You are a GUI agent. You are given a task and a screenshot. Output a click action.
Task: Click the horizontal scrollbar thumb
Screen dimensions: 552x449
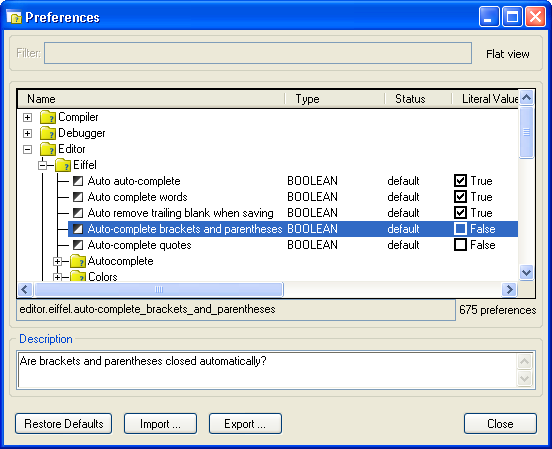pyautogui.click(x=159, y=289)
